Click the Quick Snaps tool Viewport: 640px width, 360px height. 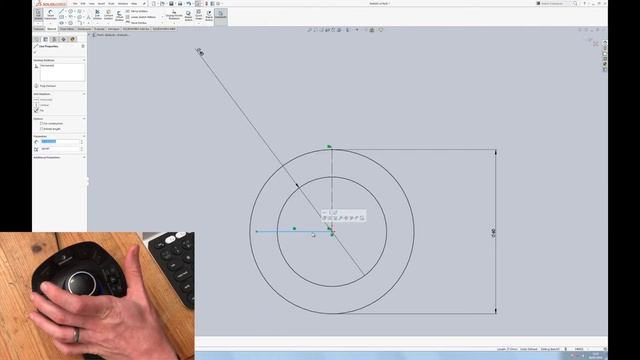click(199, 14)
